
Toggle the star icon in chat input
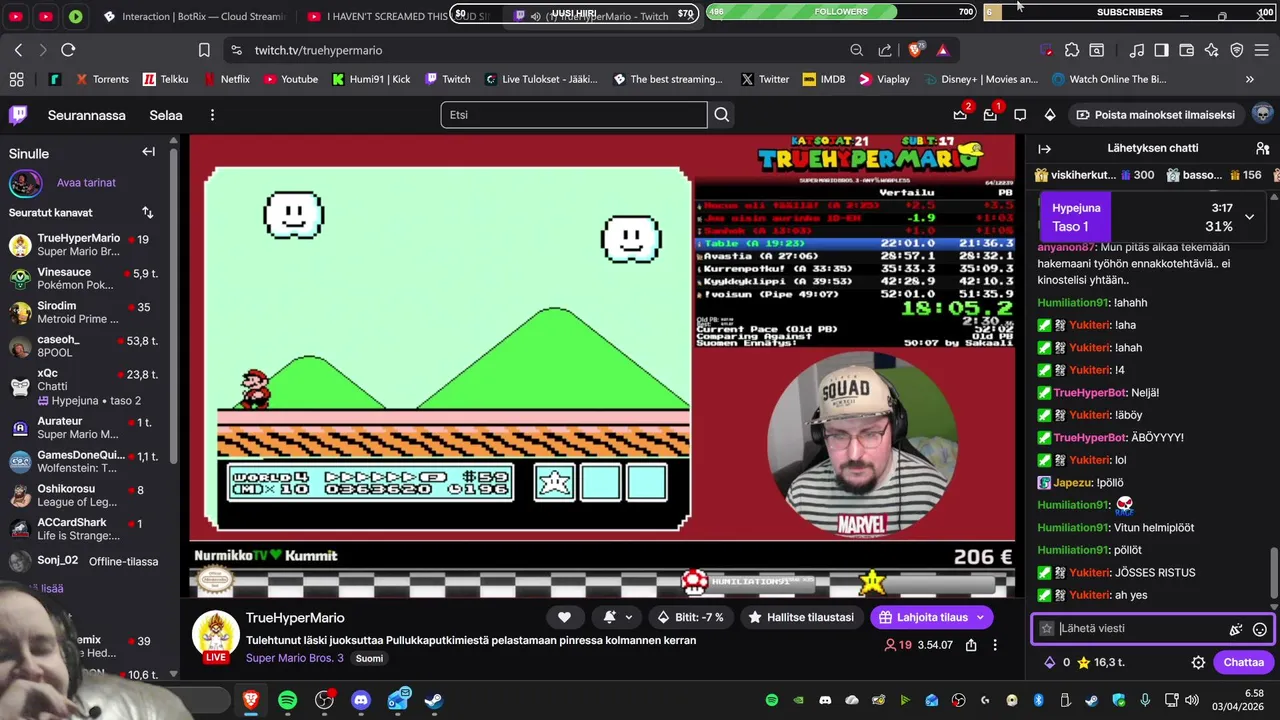point(1047,629)
